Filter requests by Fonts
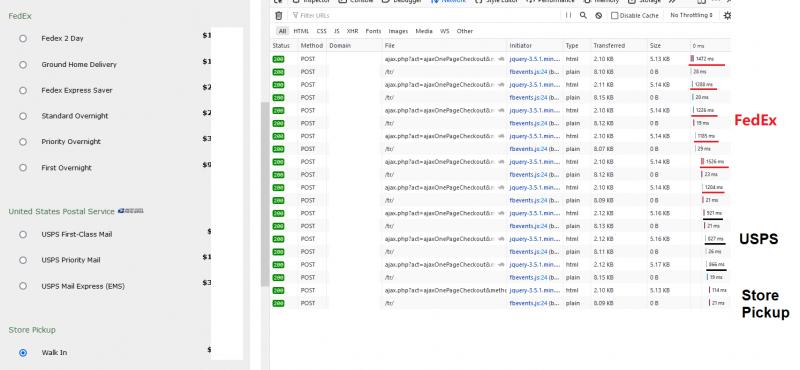 coord(373,31)
